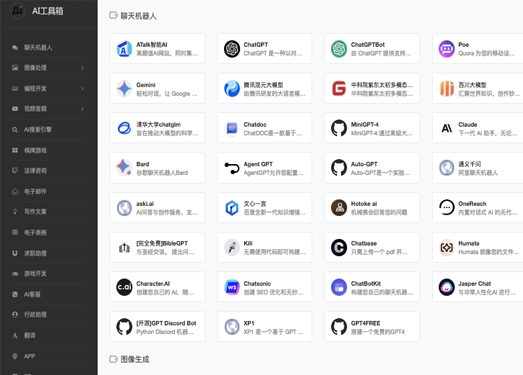Open the aski.ai card title
Image resolution: width=523 pixels, height=375 pixels.
pos(145,204)
